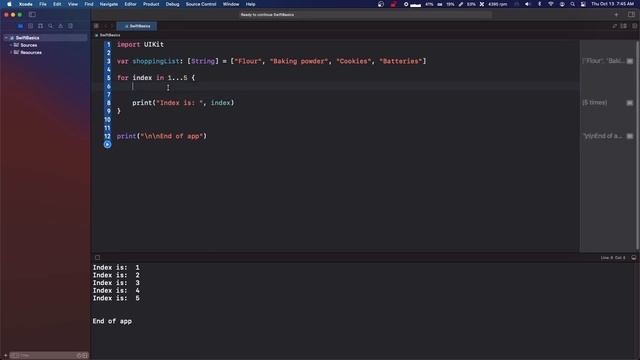Screen dimensions: 640x360
Task: Expand the Resources folder
Action: [11, 52]
